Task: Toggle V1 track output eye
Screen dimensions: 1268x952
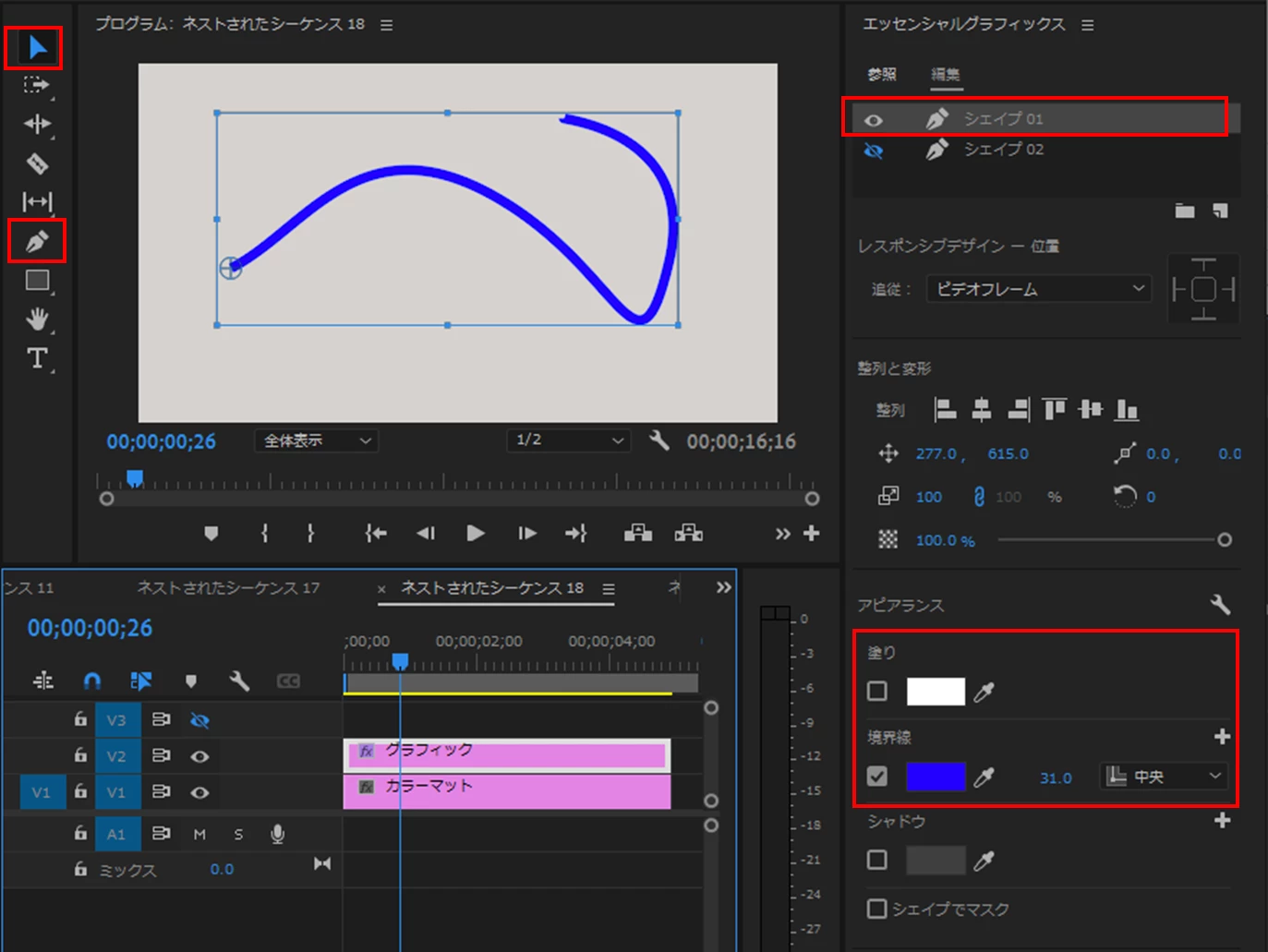Action: (x=199, y=792)
